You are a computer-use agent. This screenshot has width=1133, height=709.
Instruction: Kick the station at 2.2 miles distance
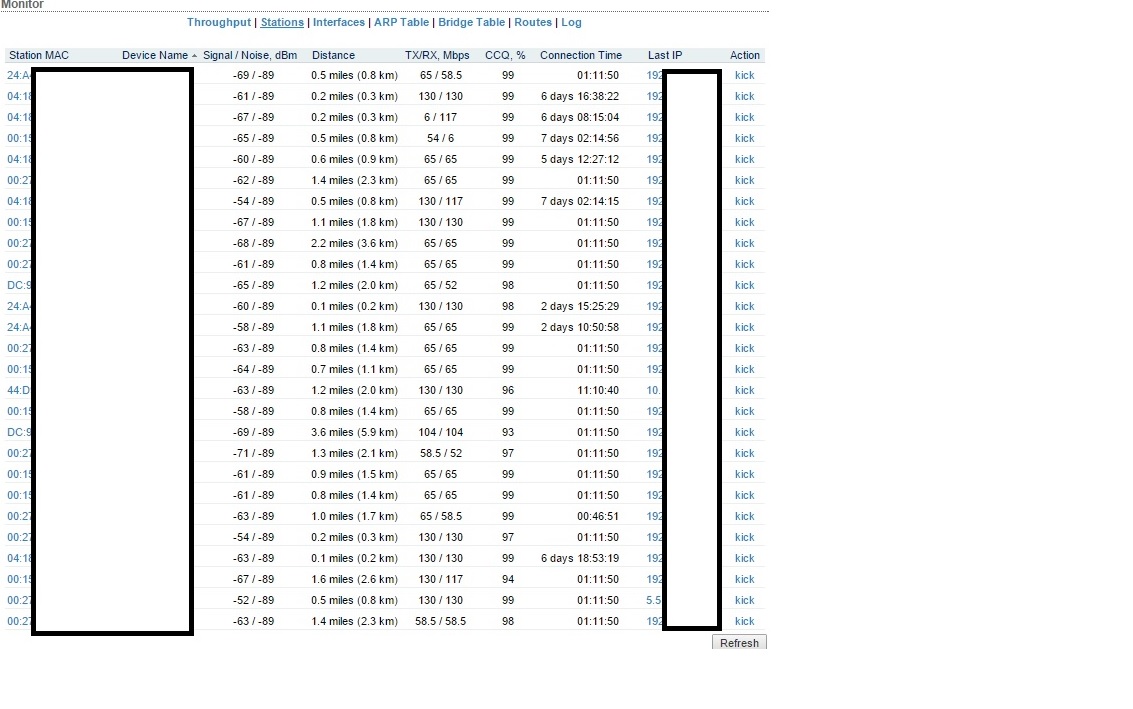coord(744,244)
